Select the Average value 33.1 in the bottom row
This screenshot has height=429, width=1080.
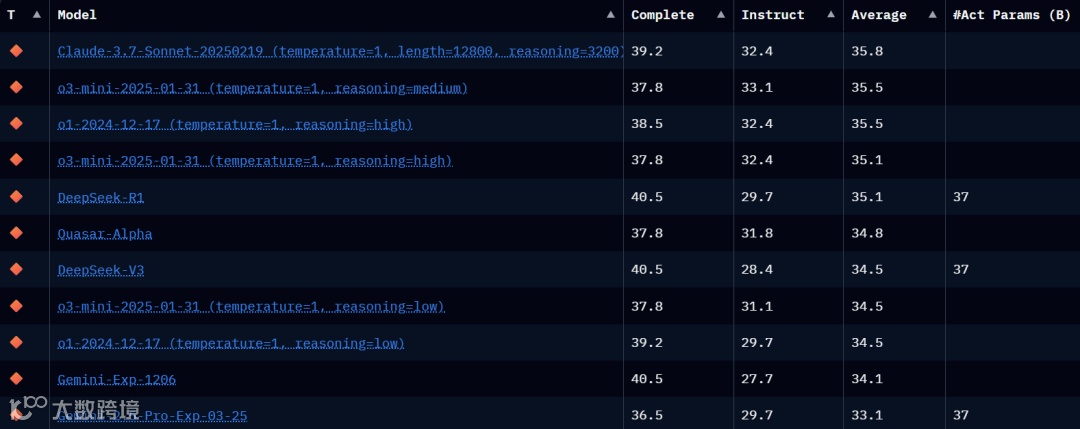point(867,416)
